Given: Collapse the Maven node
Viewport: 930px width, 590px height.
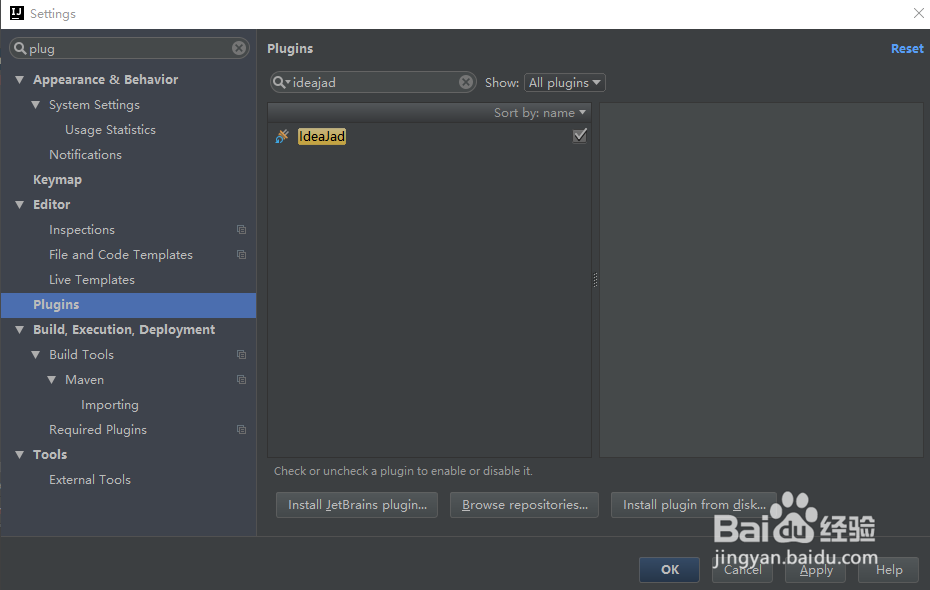Looking at the screenshot, I should click(52, 379).
